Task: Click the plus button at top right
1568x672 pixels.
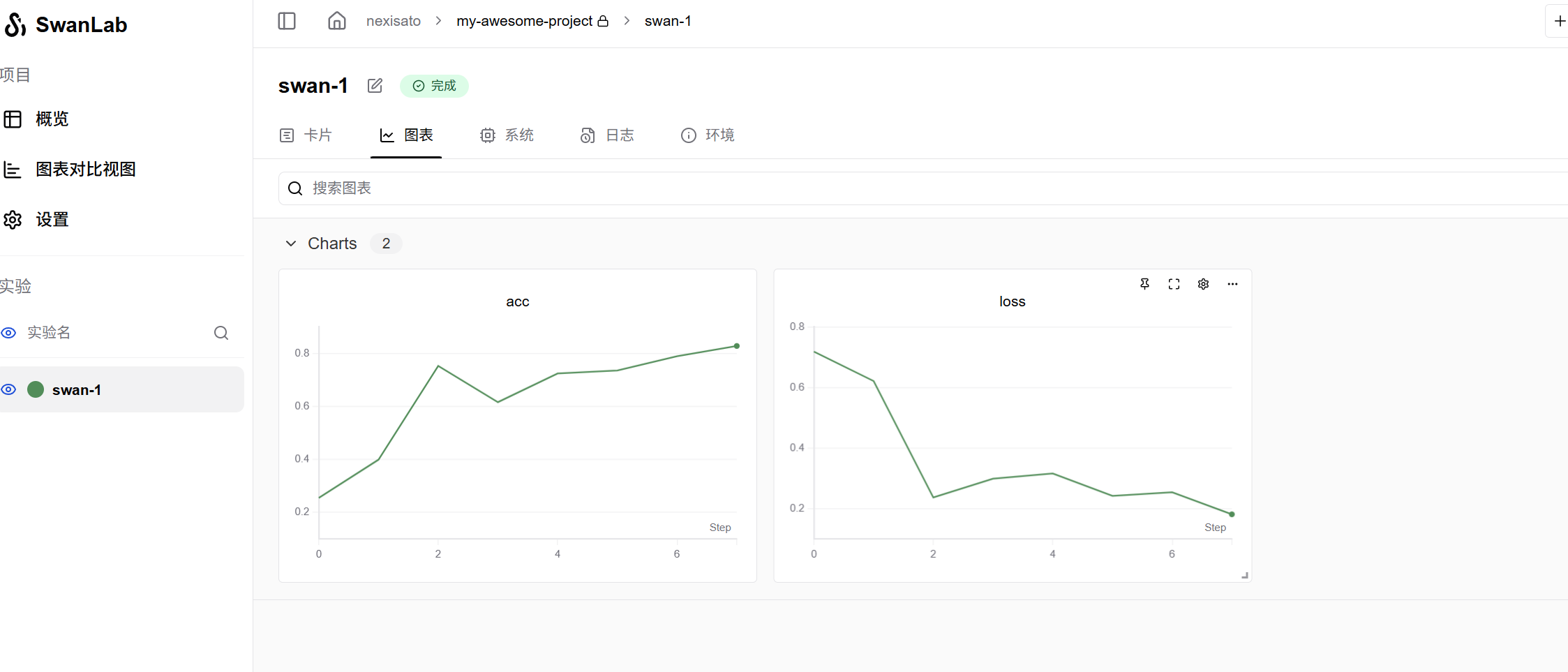Action: pos(1560,21)
